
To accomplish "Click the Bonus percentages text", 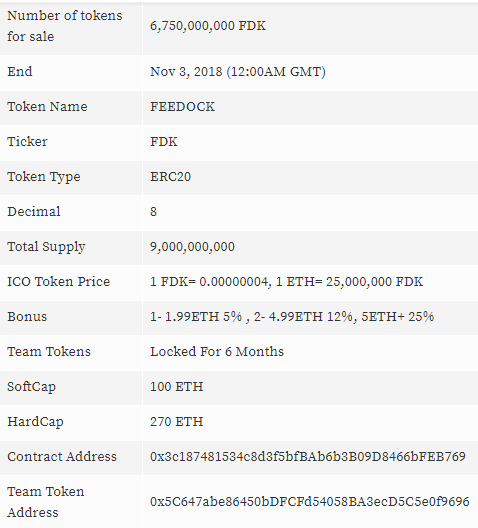I will pos(292,317).
